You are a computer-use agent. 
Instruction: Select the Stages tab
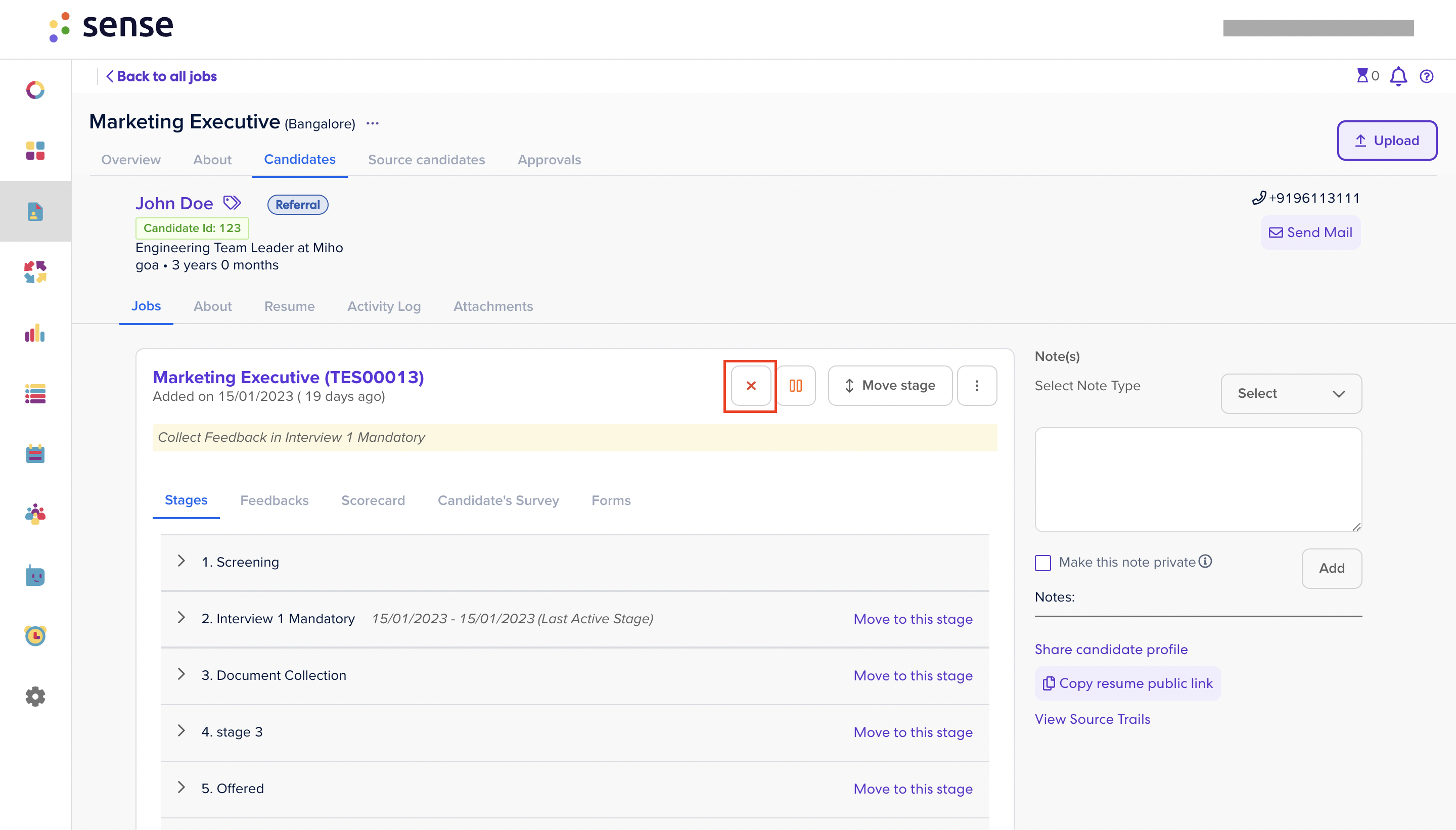[186, 500]
